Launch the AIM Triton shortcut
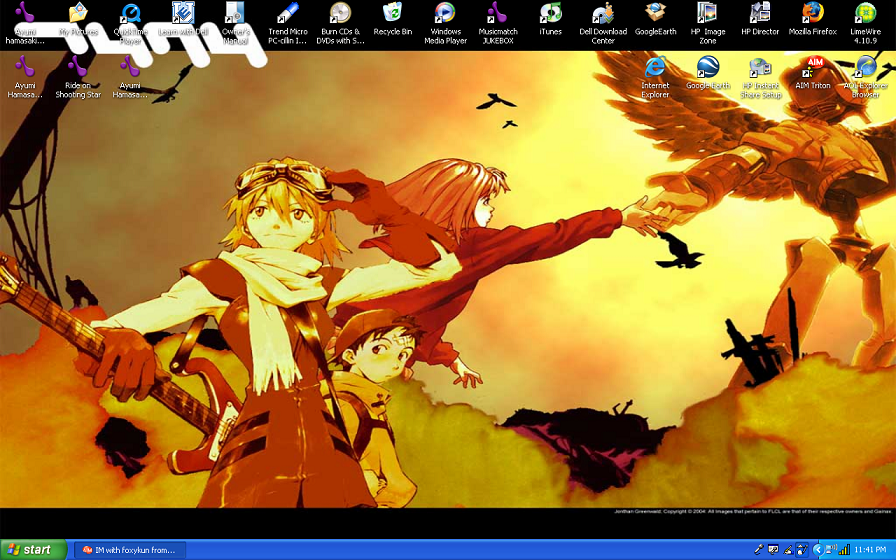 pos(813,73)
